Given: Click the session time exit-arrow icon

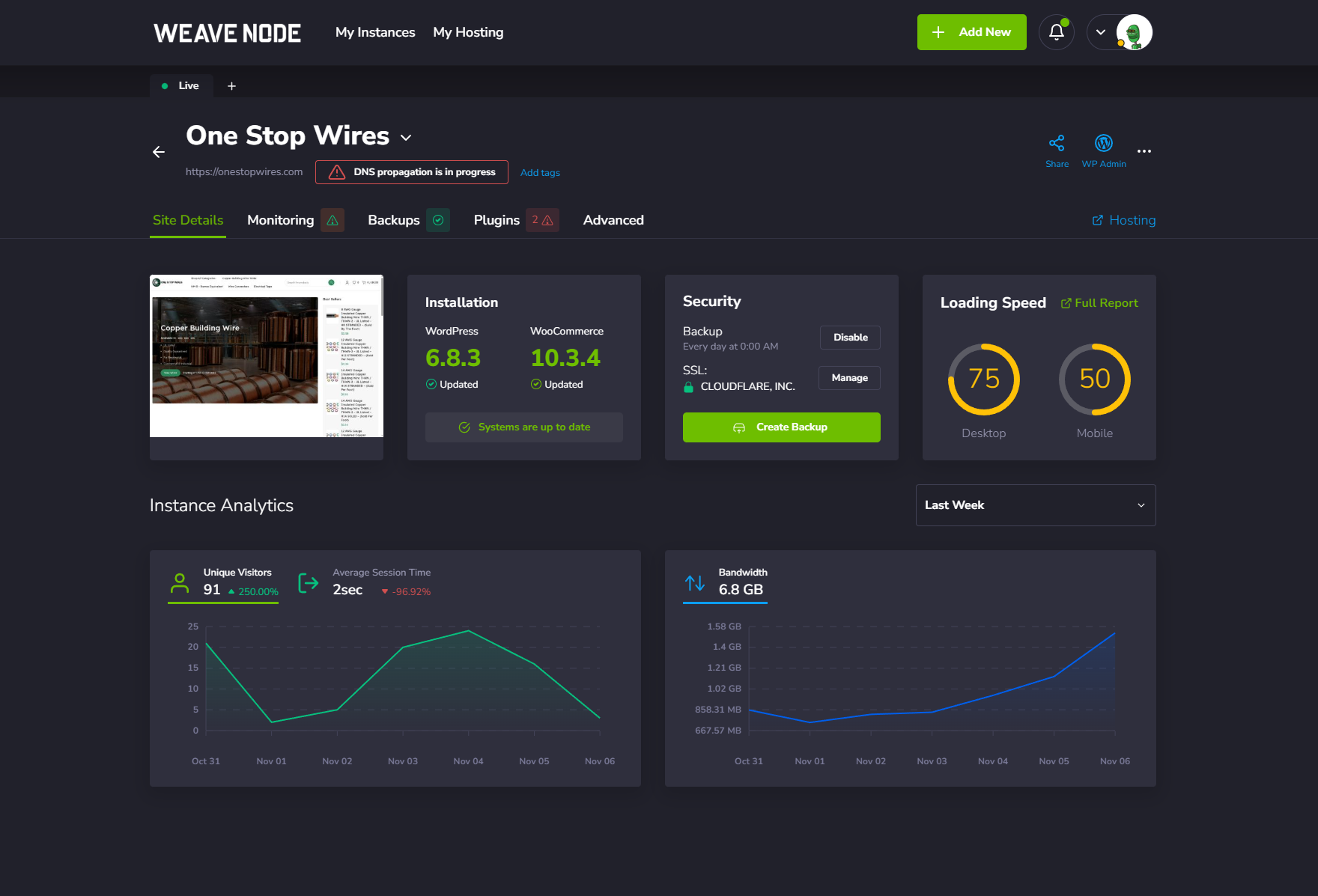Looking at the screenshot, I should 308,583.
